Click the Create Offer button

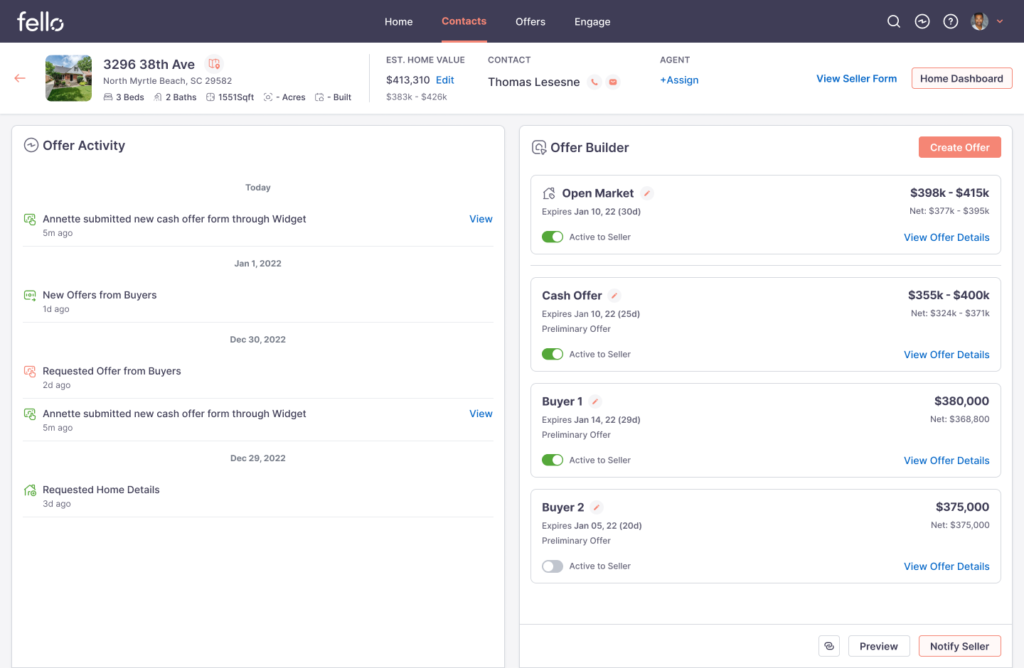[959, 147]
